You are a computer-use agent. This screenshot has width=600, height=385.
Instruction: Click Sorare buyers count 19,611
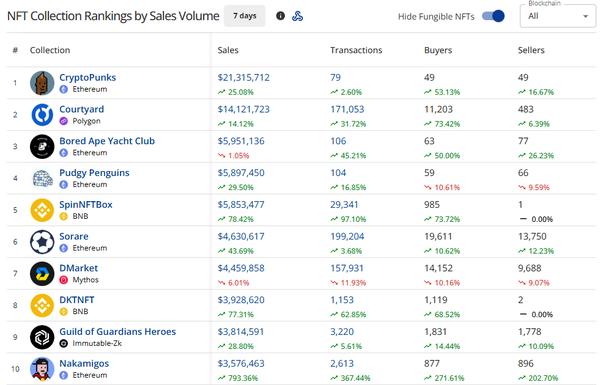438,236
